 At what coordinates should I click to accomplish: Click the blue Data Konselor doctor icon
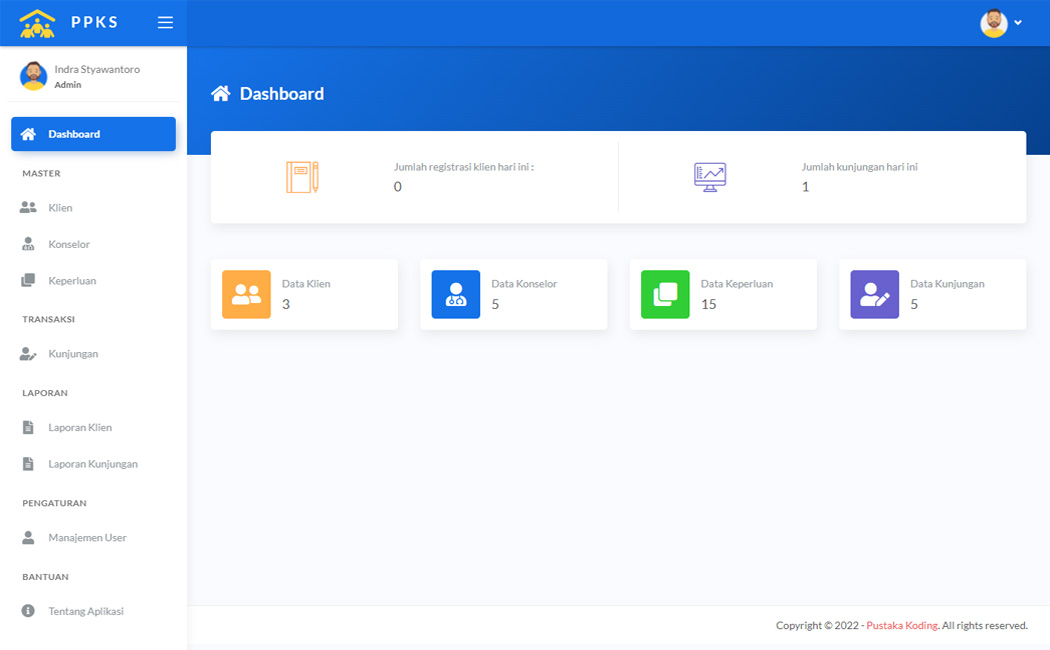tap(456, 294)
